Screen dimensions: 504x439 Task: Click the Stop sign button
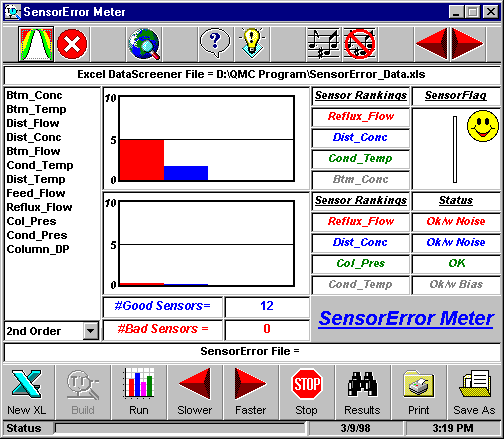coord(307,392)
